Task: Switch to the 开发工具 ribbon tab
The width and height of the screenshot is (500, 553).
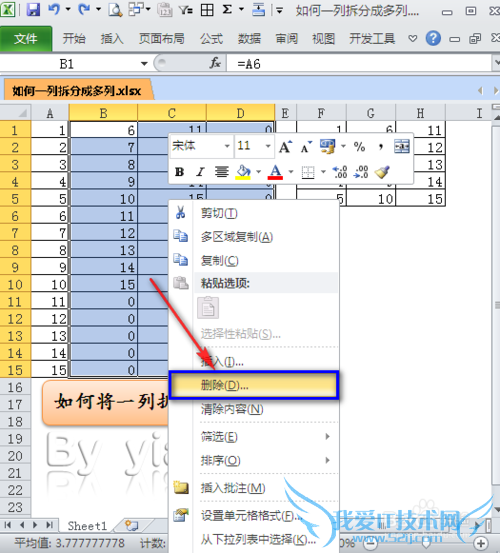Action: coord(372,38)
